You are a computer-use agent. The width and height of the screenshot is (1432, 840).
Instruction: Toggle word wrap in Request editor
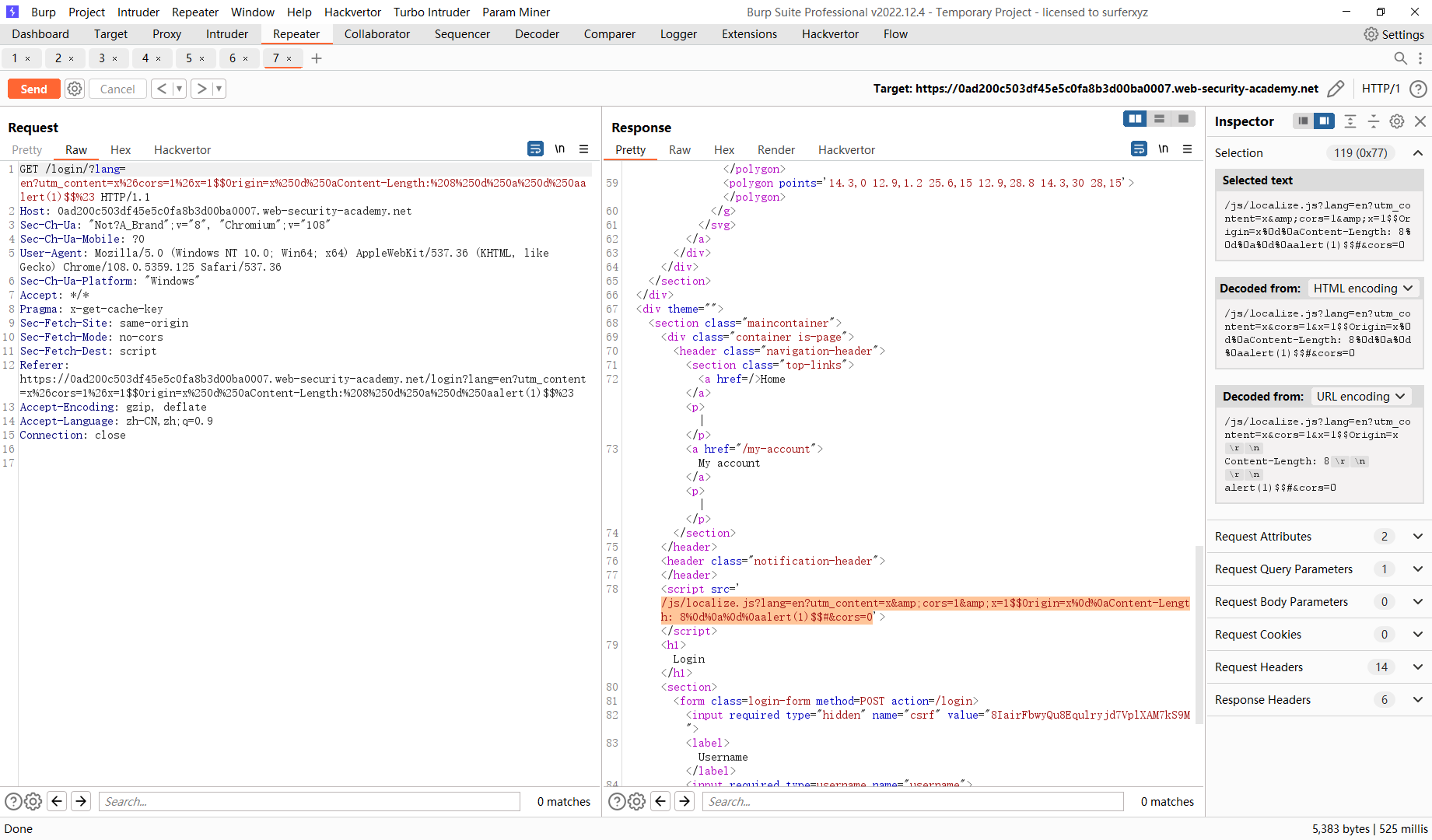535,149
